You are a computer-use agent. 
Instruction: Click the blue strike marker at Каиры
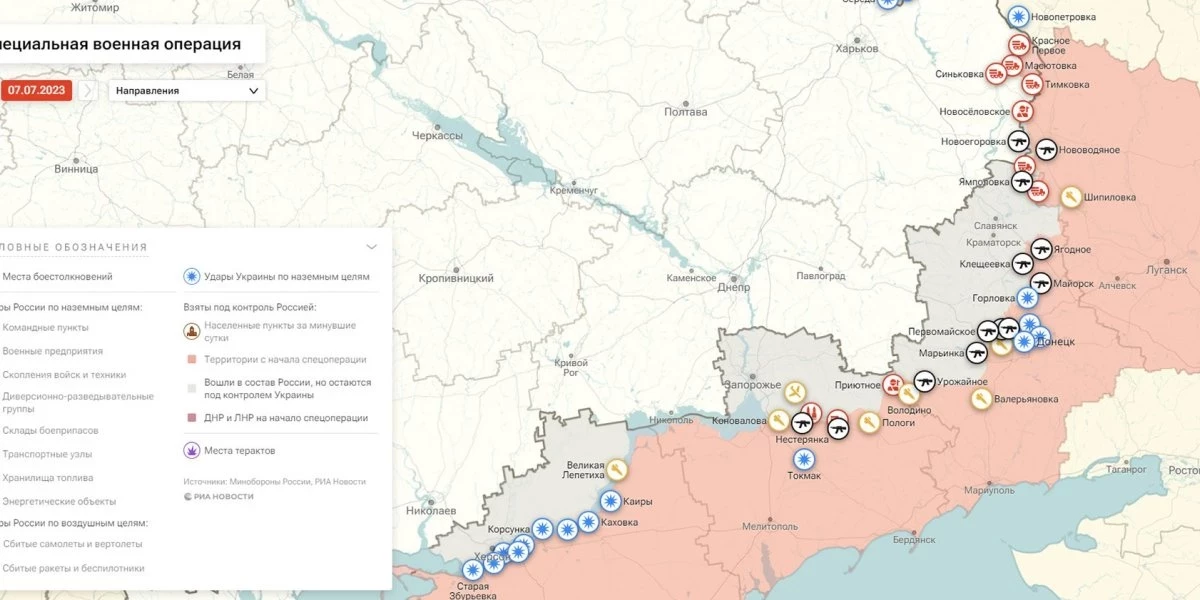click(609, 501)
